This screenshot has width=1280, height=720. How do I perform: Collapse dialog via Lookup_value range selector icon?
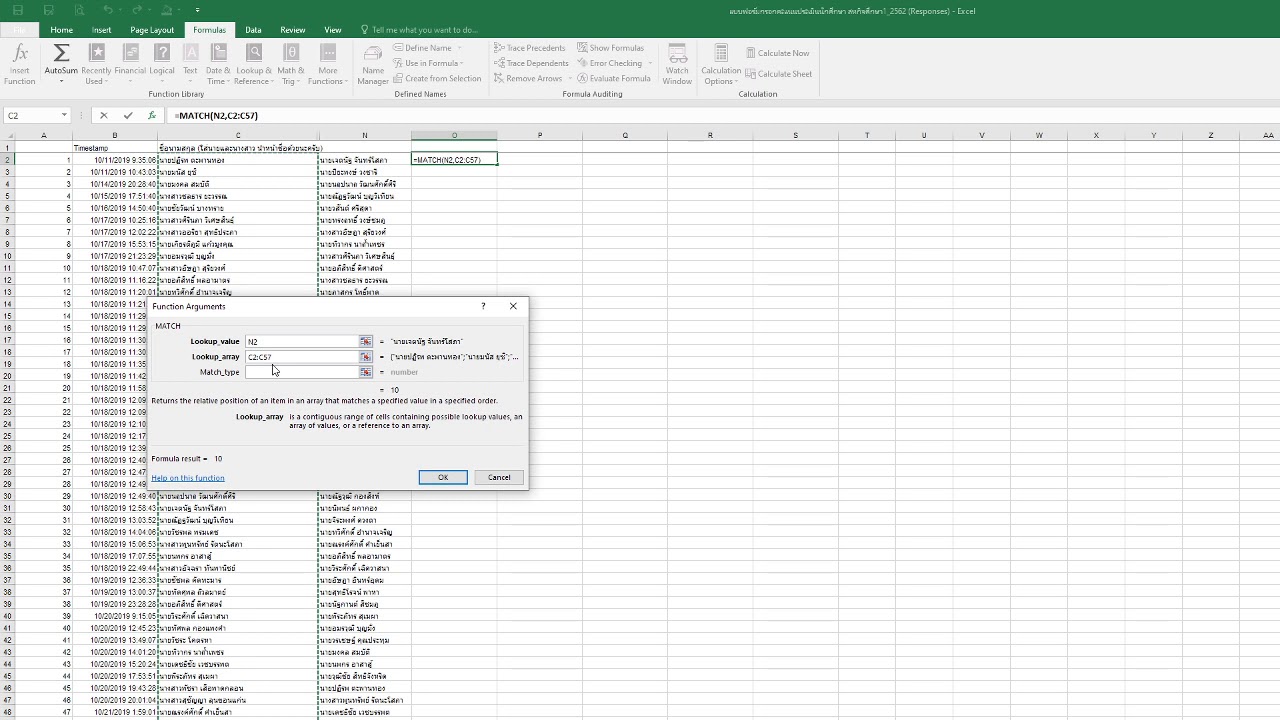click(366, 342)
